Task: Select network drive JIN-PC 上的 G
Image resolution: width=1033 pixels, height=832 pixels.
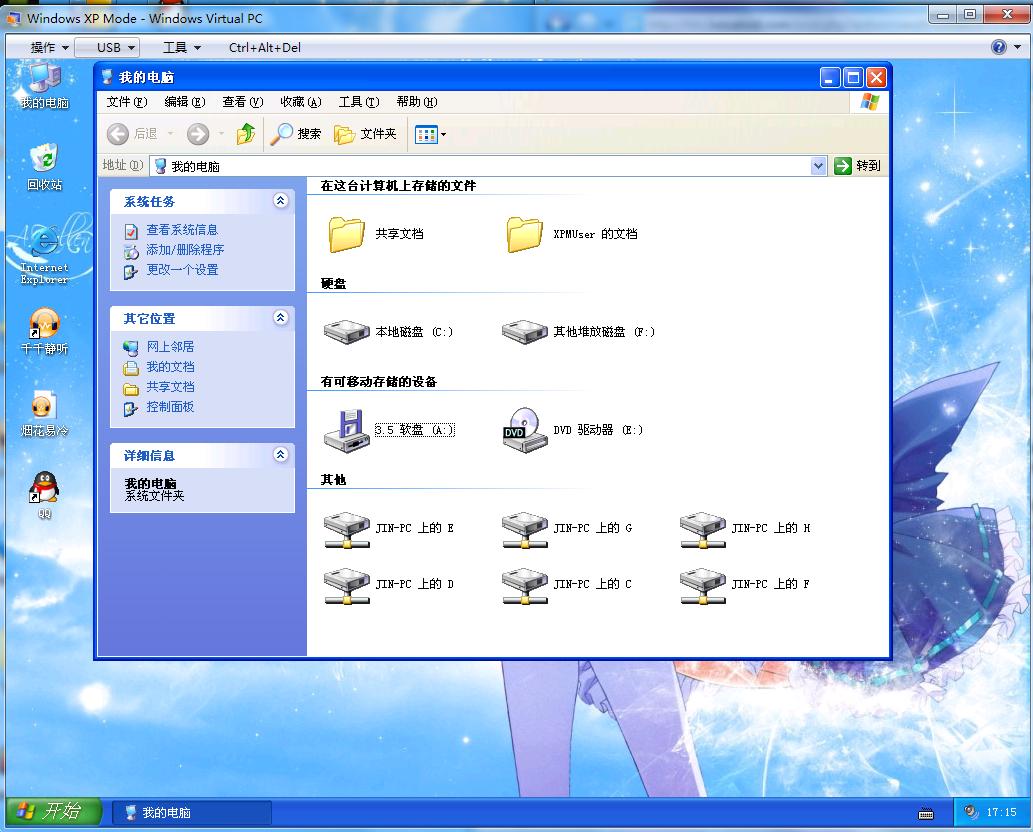Action: 524,530
